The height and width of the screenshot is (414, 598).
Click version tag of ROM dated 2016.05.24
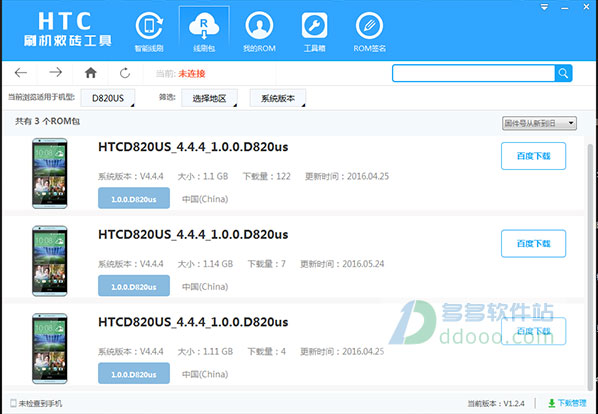134,286
